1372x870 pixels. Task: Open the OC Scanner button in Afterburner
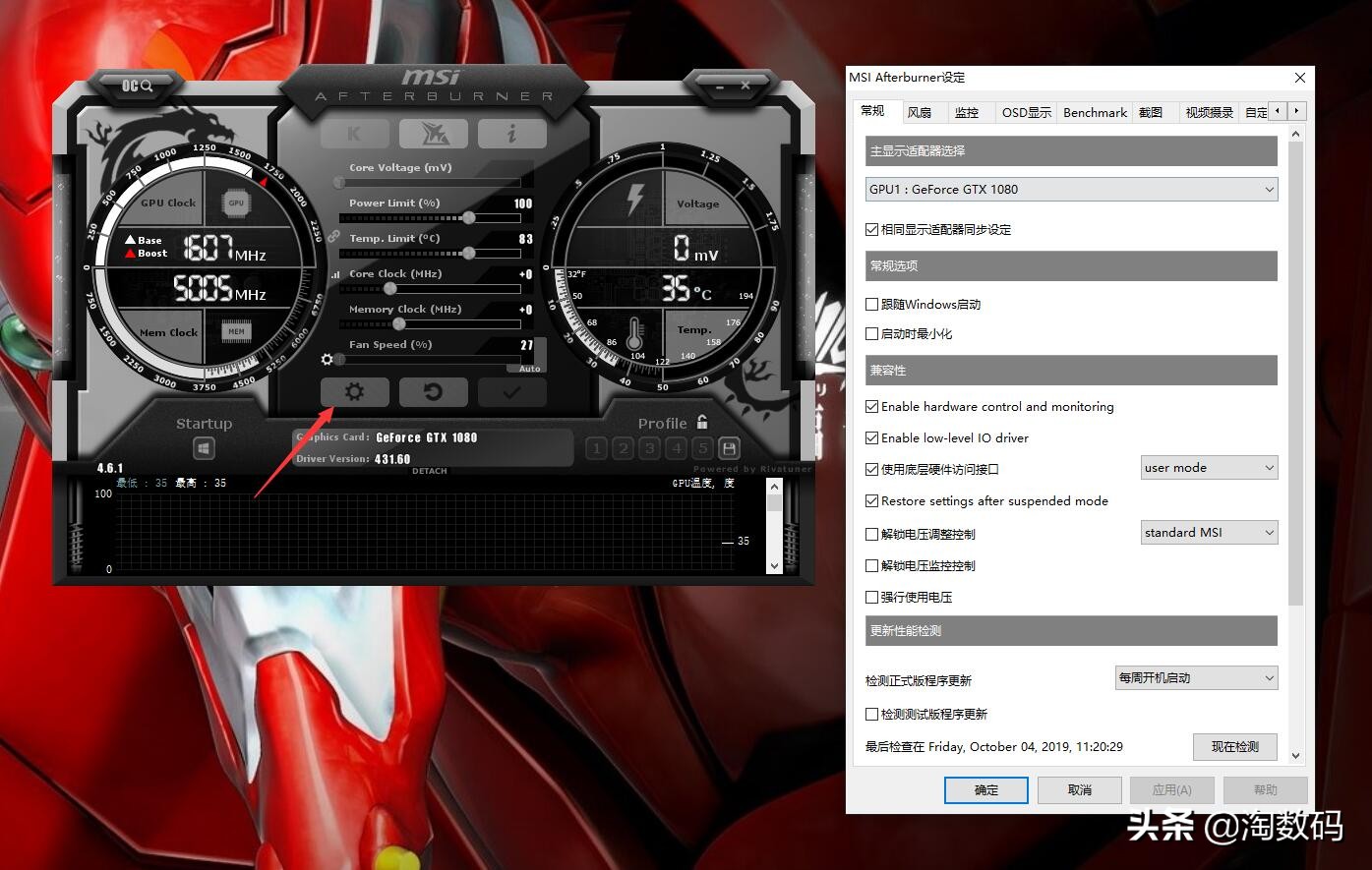click(137, 86)
